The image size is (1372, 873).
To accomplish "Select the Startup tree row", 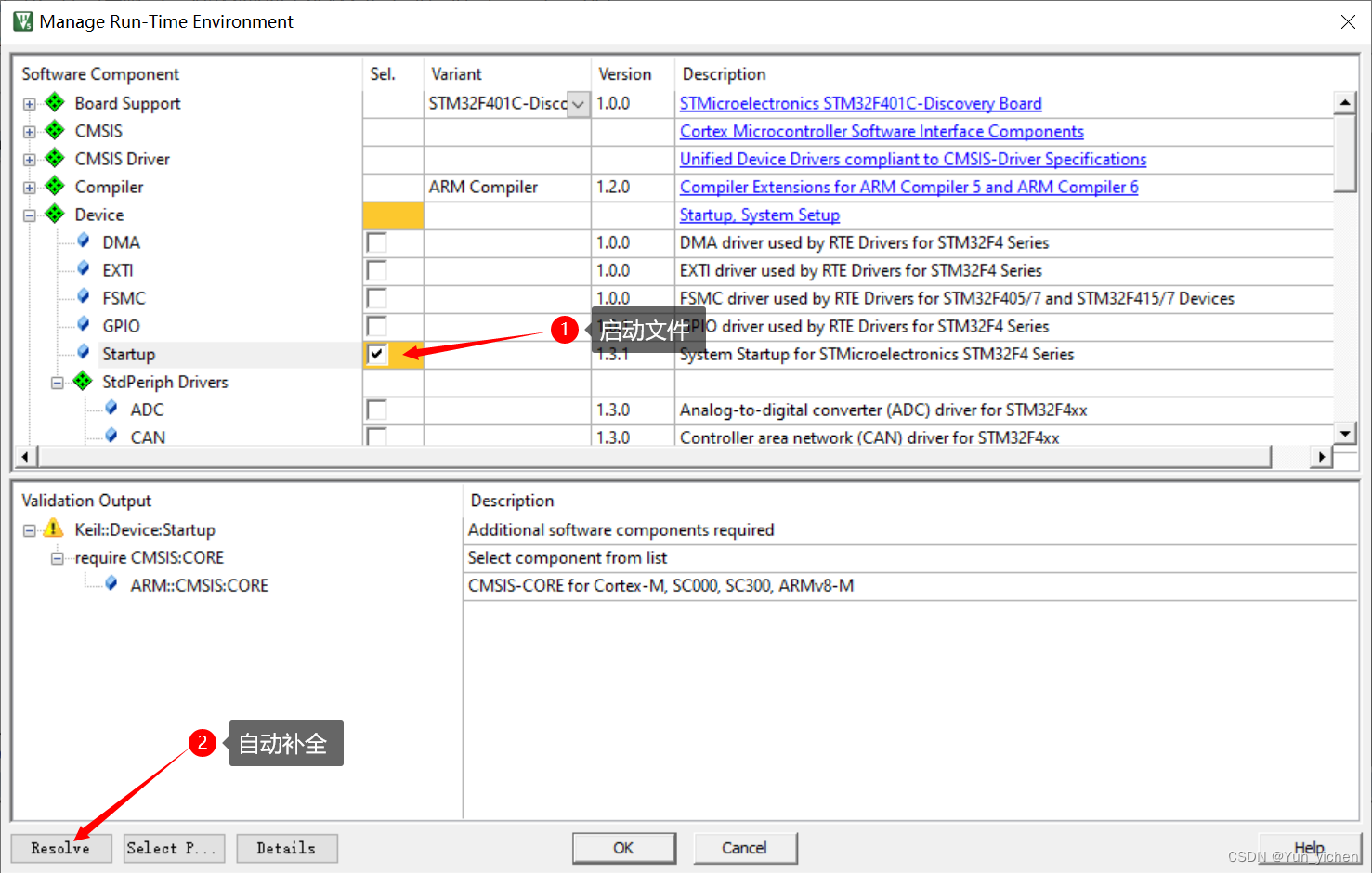I will coord(129,354).
